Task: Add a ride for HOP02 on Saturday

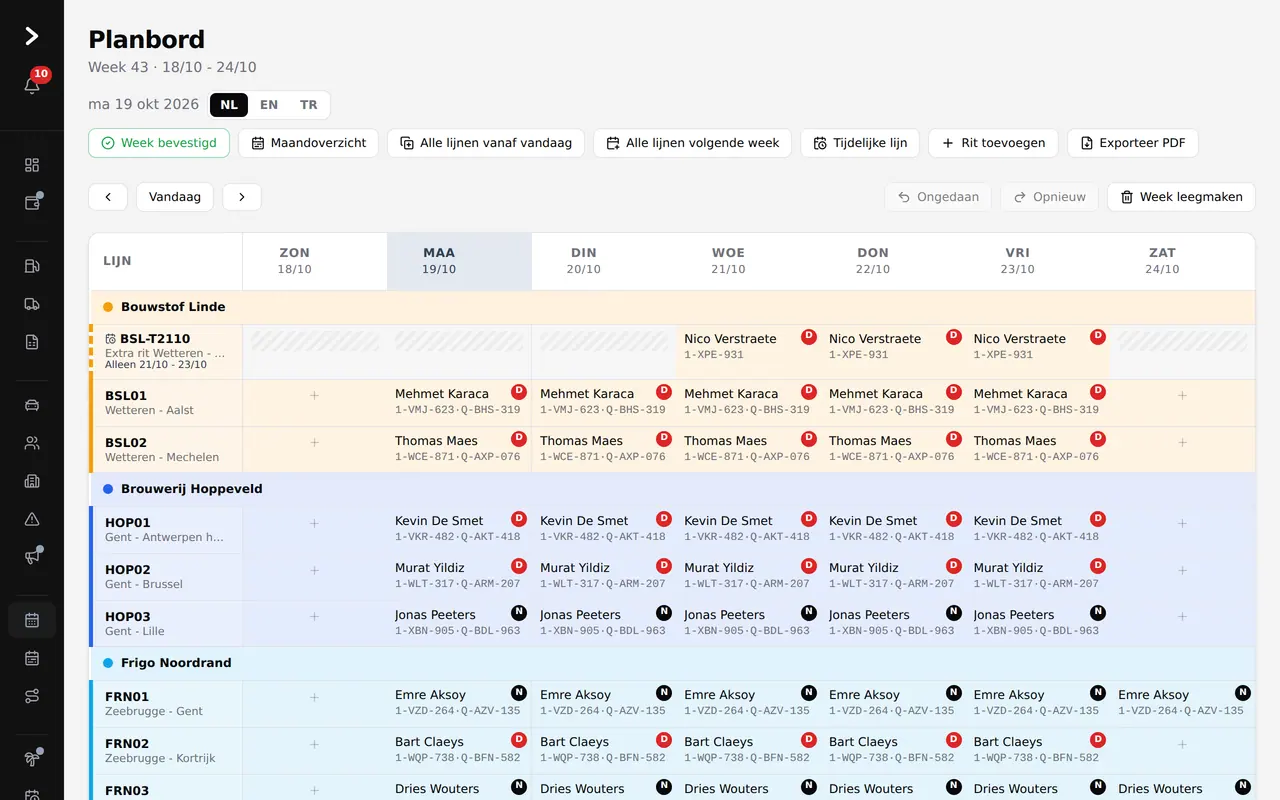Action: [x=1182, y=570]
